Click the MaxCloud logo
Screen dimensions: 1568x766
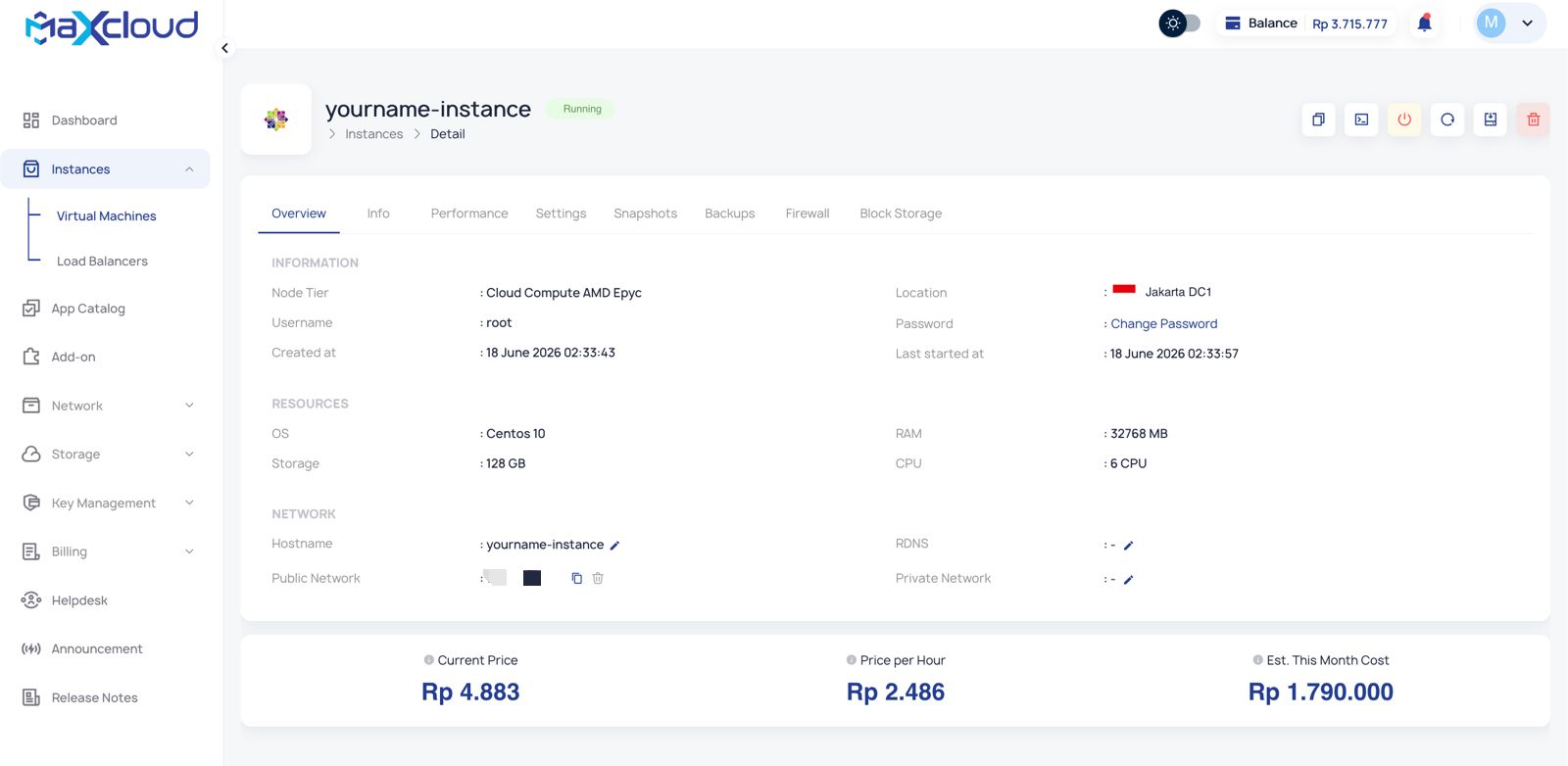click(112, 26)
